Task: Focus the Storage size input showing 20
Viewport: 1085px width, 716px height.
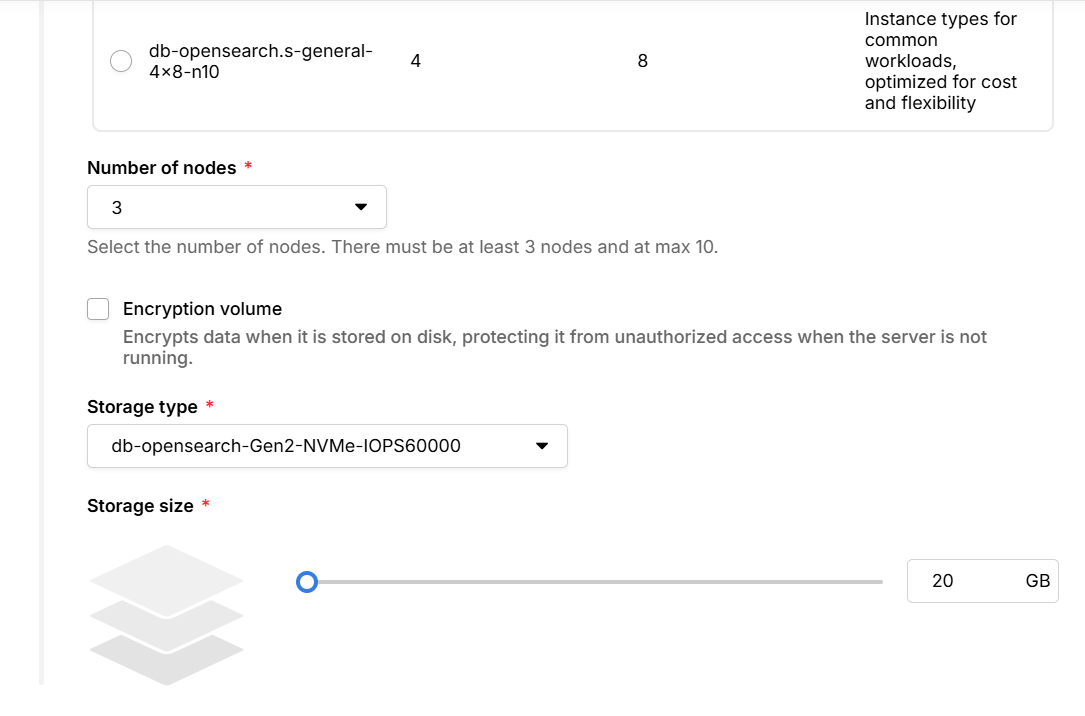Action: click(955, 581)
